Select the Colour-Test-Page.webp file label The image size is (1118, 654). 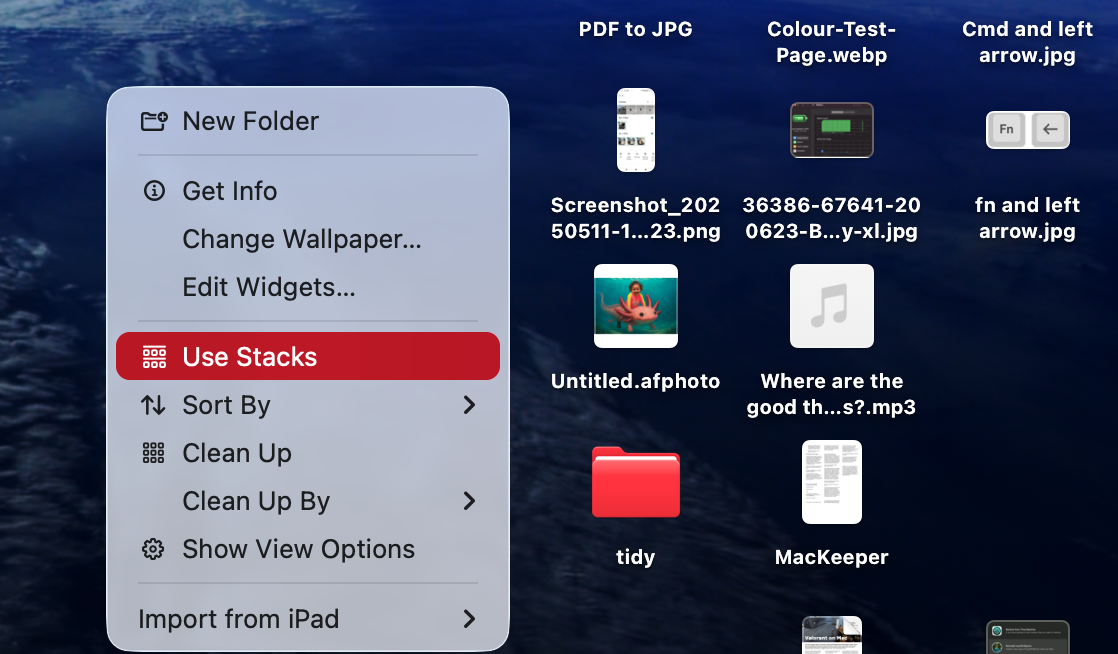tap(831, 42)
